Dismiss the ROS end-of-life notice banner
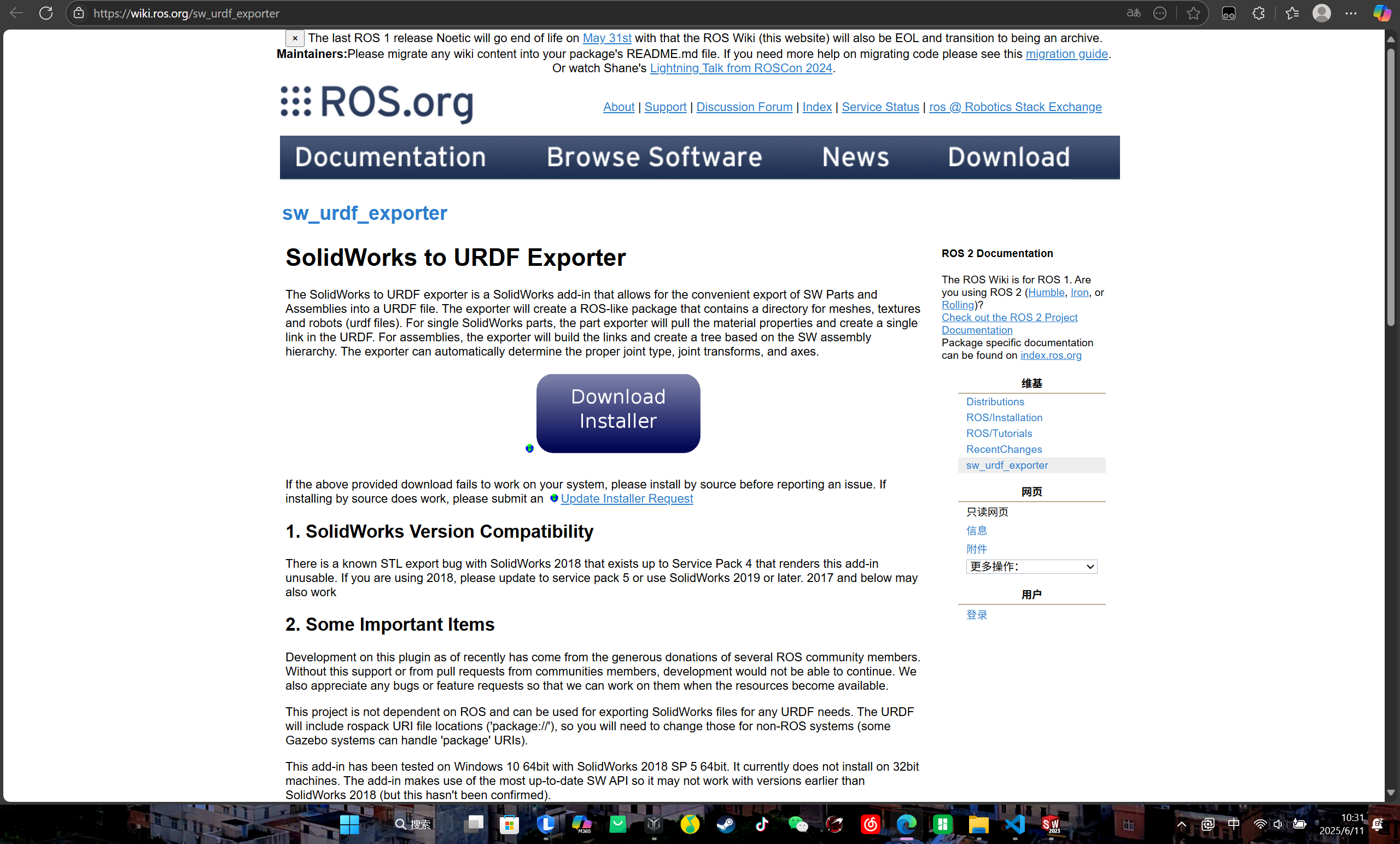1400x844 pixels. tap(295, 38)
